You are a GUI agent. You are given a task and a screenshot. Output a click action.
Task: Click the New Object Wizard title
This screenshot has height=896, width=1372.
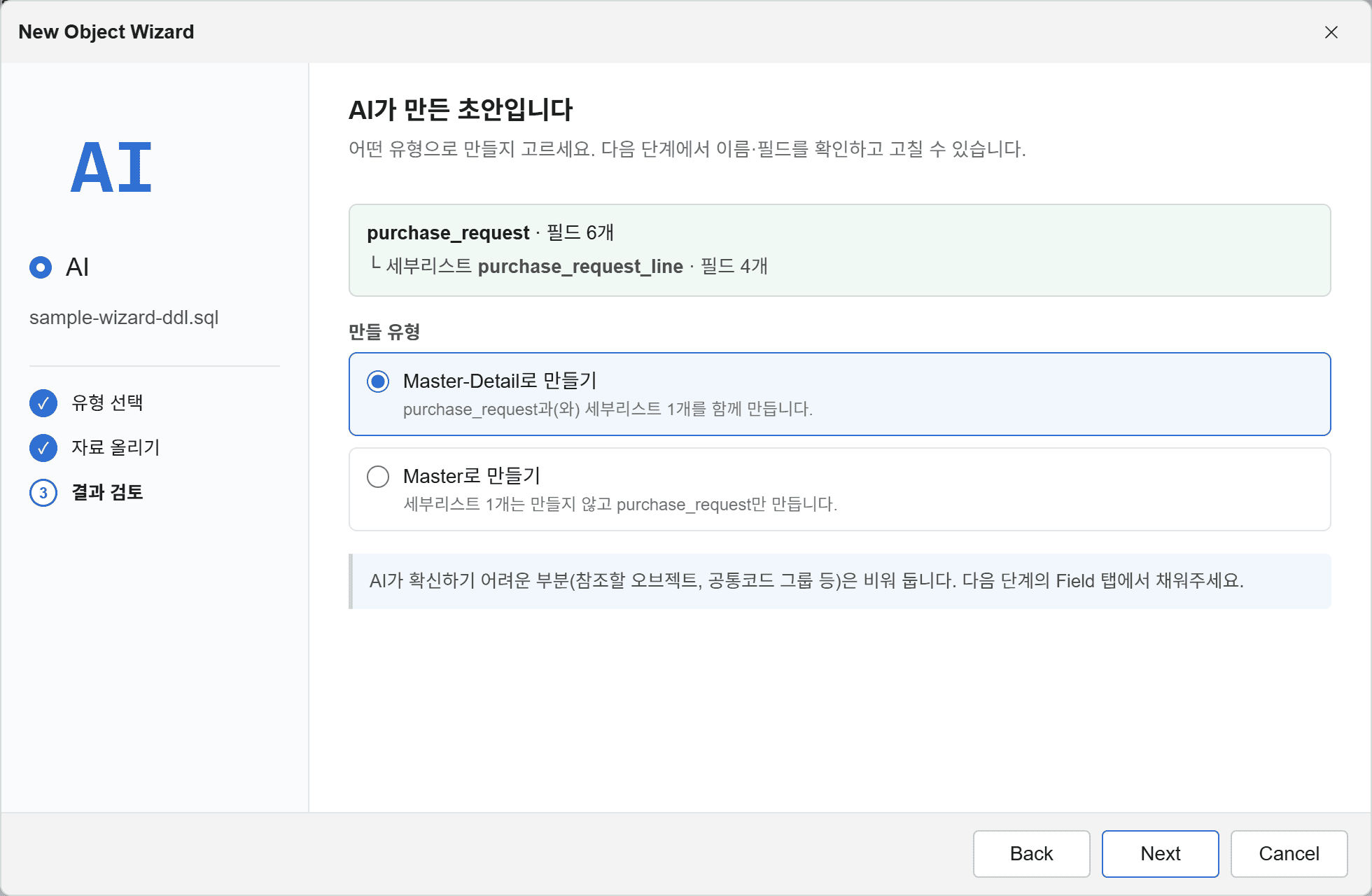(106, 32)
